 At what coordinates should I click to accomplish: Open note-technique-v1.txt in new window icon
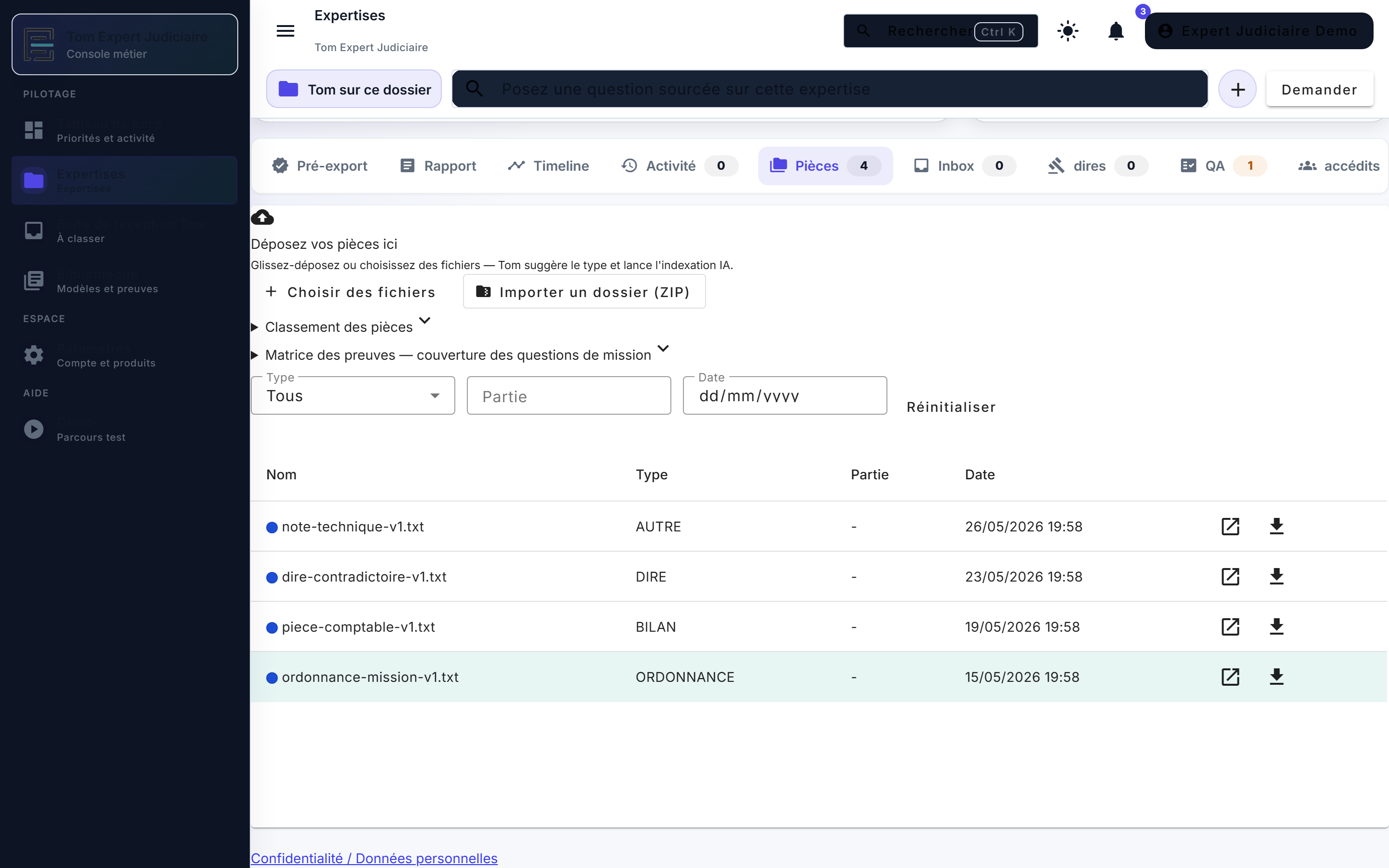(1230, 527)
